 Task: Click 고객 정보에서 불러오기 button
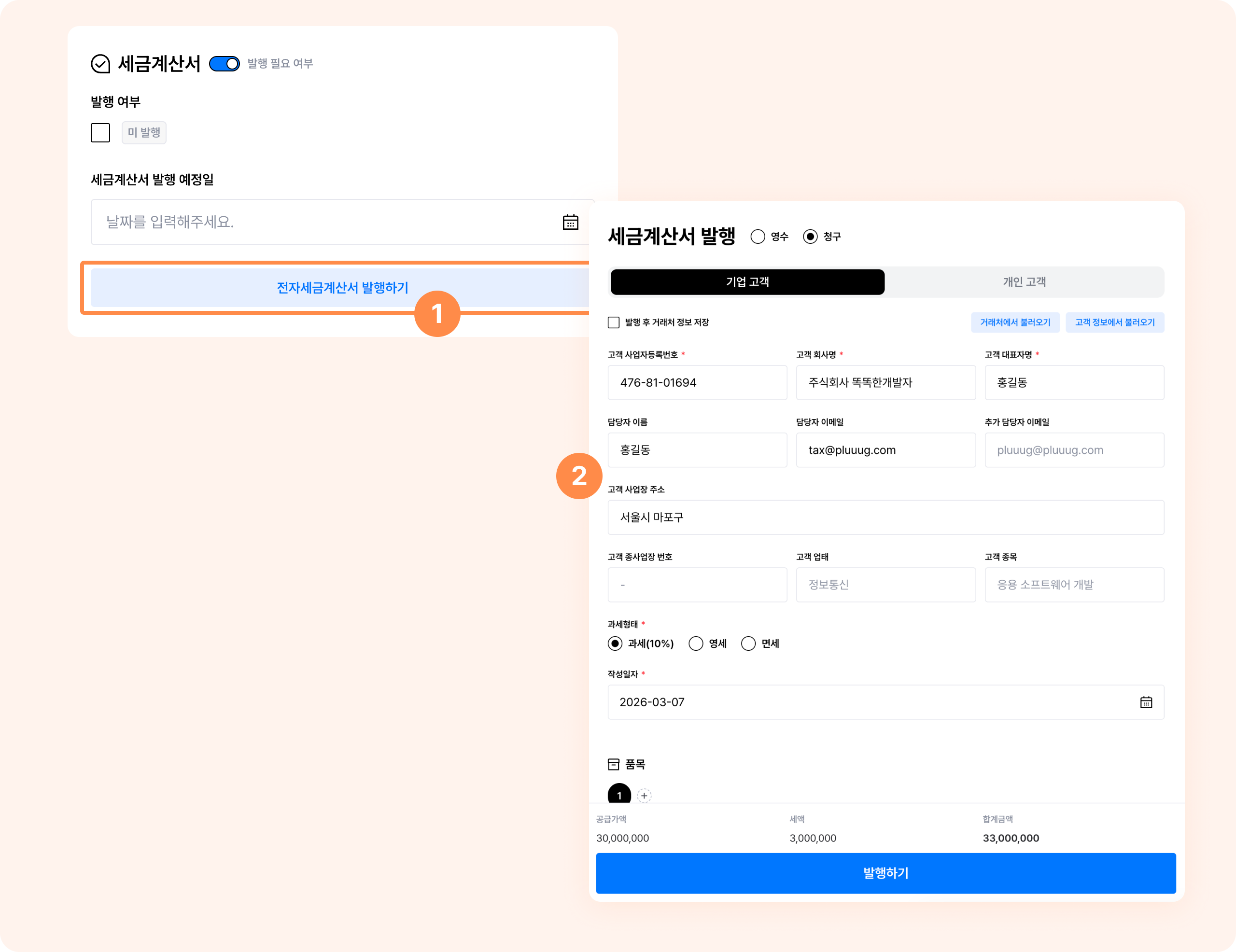click(x=1114, y=322)
